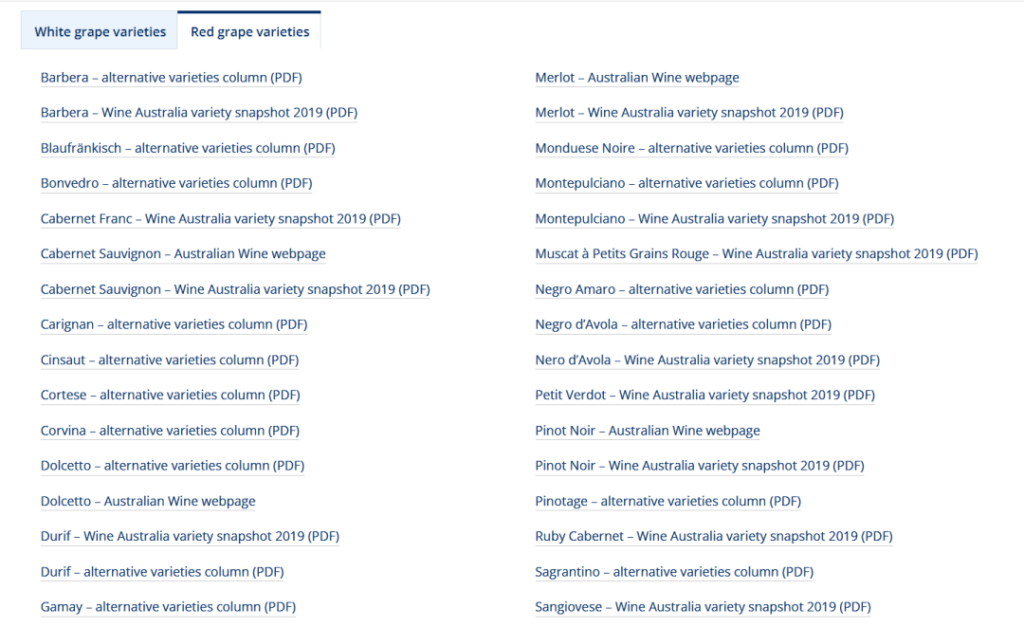This screenshot has height=627, width=1024.
Task: Open Durif alternative varieties column PDF
Action: (x=162, y=572)
